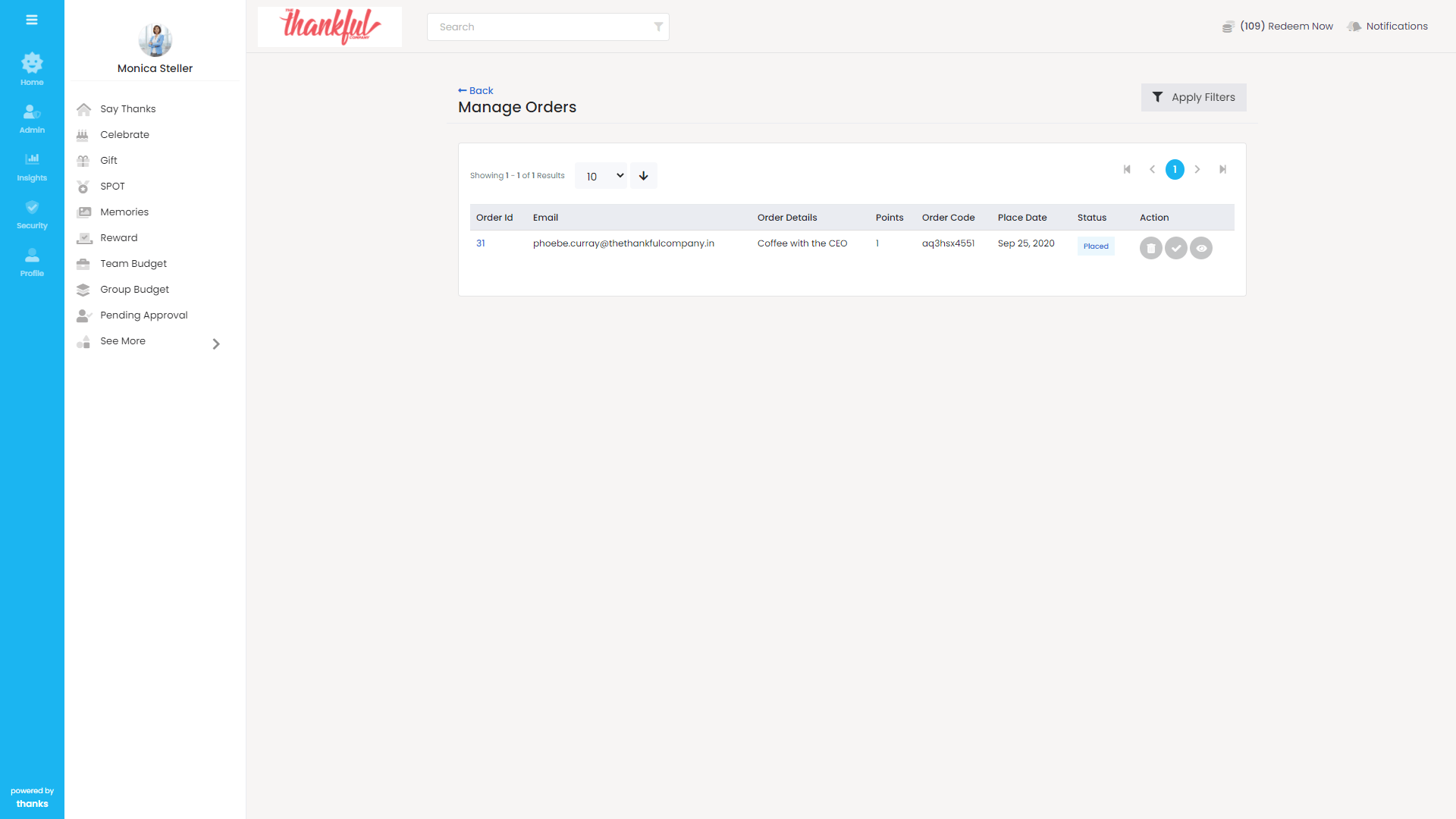The image size is (1456, 819).
Task: Click the Apply Filters button
Action: point(1194,98)
